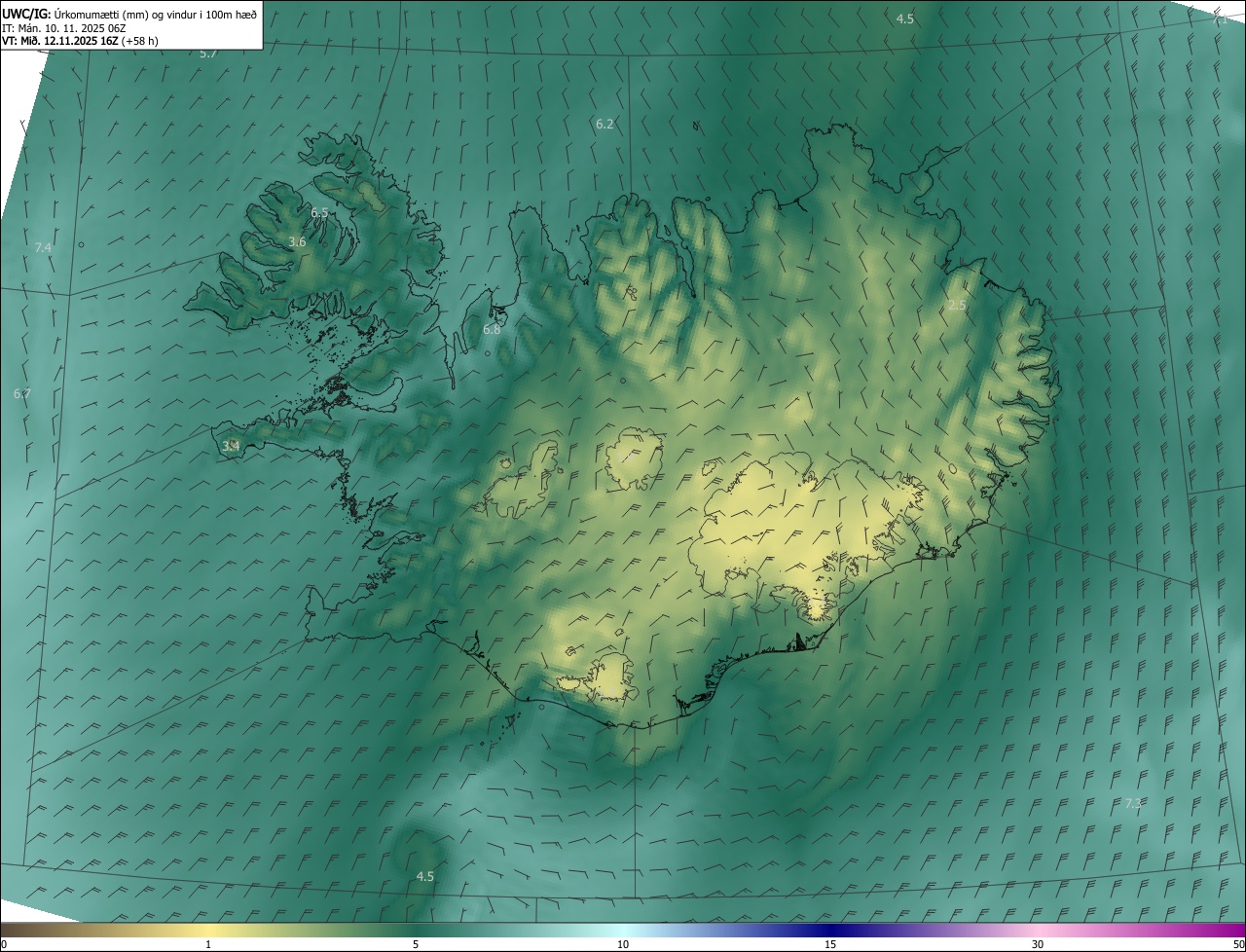The width and height of the screenshot is (1246, 952).
Task: Click the 7.3 value in the southeast sea
Action: [1133, 803]
